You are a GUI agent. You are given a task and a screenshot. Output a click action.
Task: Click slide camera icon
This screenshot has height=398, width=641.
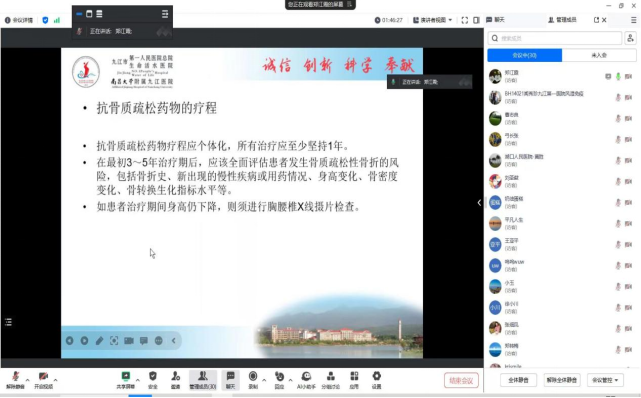click(129, 340)
